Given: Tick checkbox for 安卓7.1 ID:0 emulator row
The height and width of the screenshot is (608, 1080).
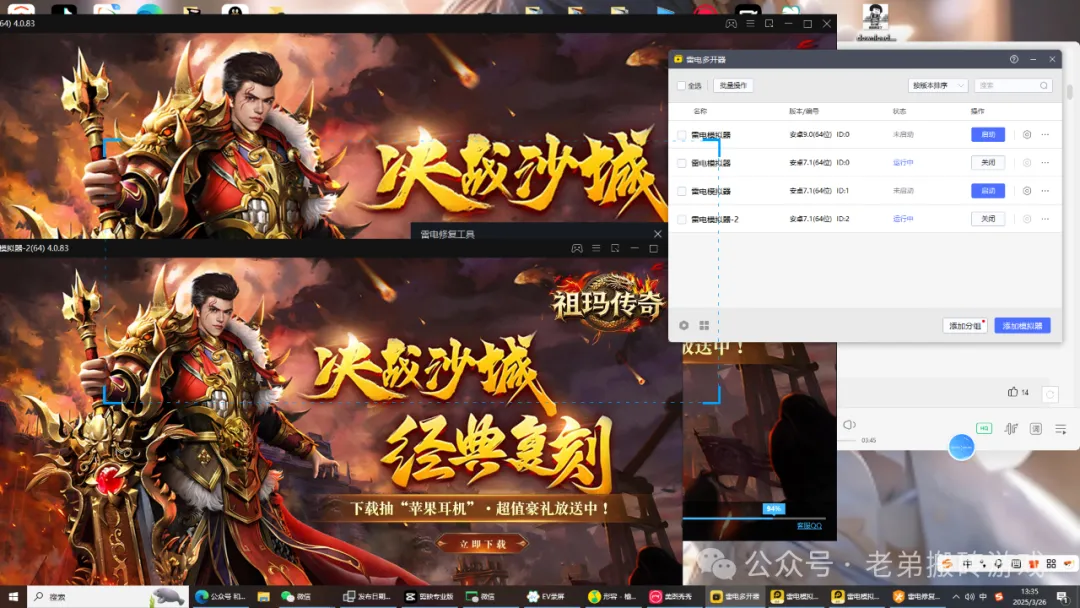Looking at the screenshot, I should tap(681, 163).
